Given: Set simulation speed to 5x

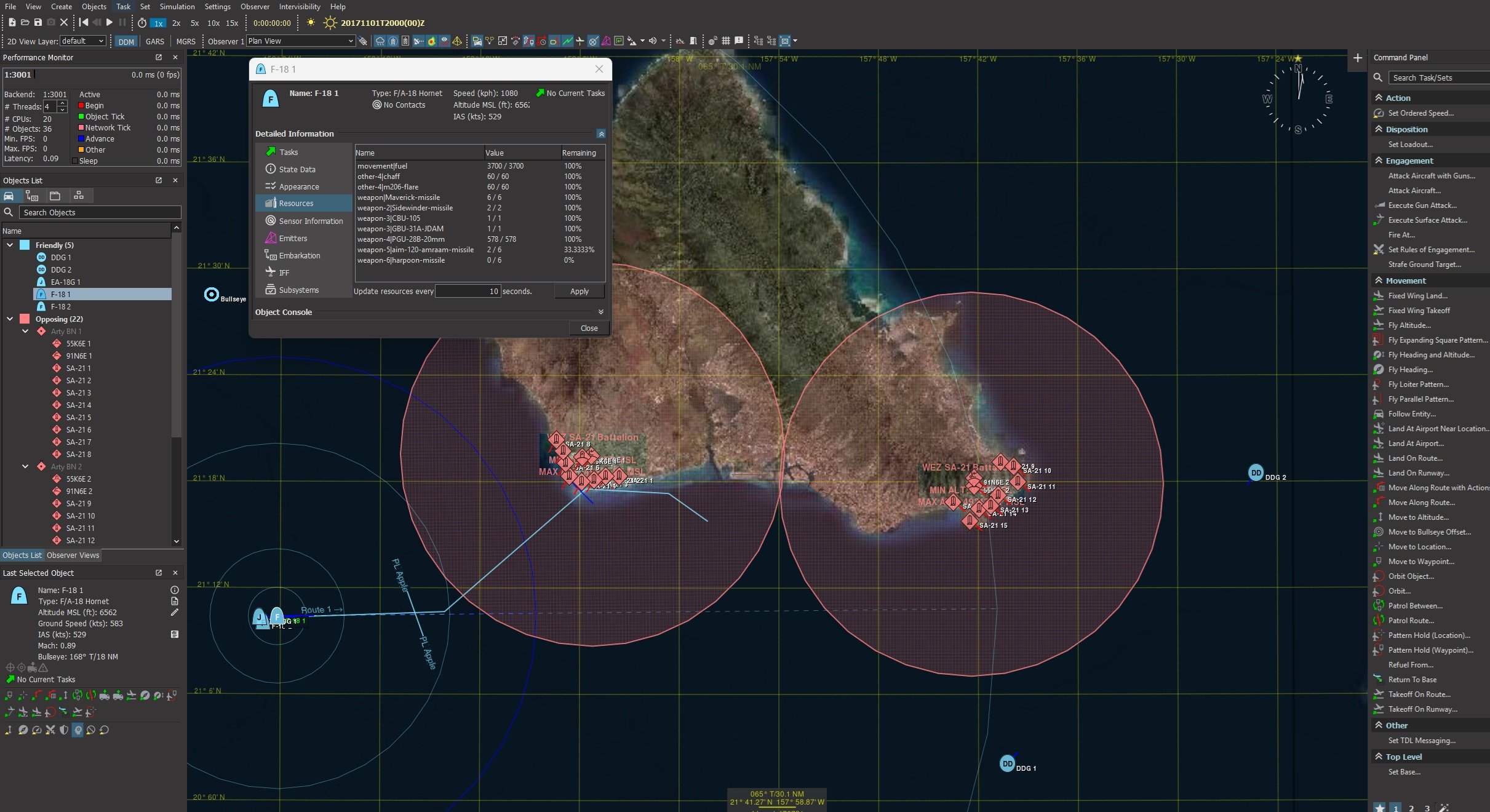Looking at the screenshot, I should 194,23.
